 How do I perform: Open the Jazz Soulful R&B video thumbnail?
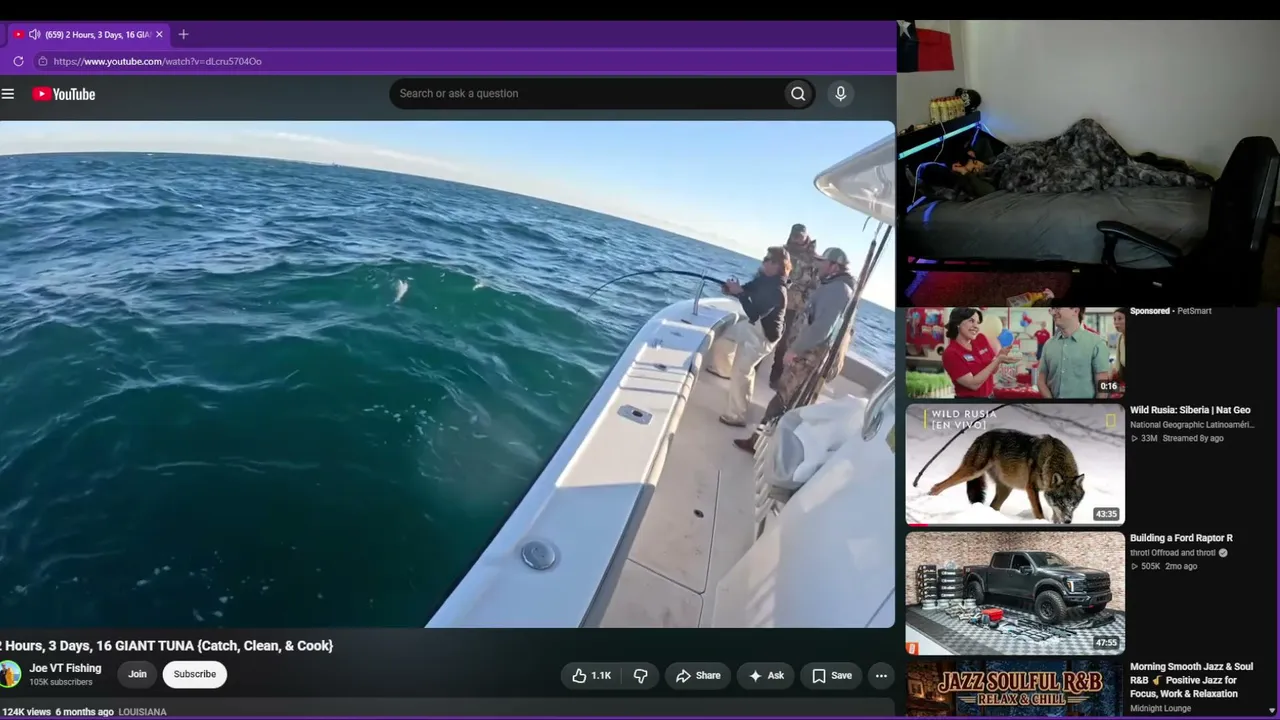pyautogui.click(x=1015, y=688)
